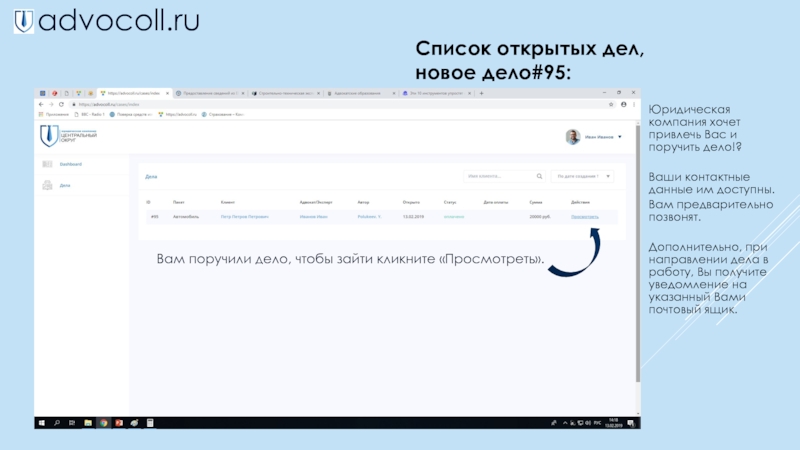Reload the page with the browser refresh button
Screen dimensions: 800x450
[61, 104]
